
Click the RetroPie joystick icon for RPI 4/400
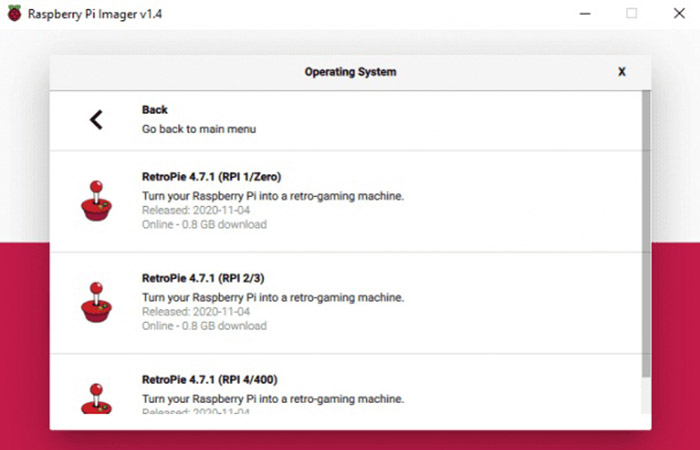coord(96,398)
